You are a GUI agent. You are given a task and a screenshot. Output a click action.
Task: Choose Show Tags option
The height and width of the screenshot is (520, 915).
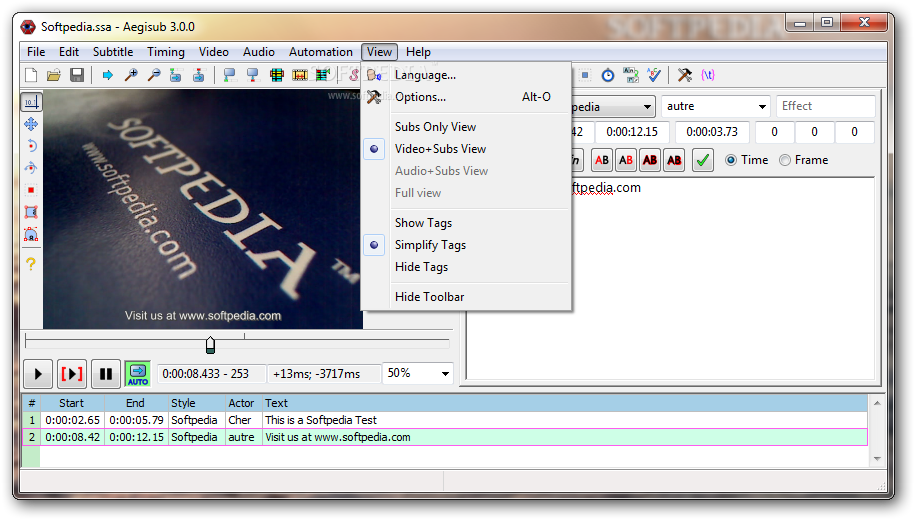(x=423, y=223)
